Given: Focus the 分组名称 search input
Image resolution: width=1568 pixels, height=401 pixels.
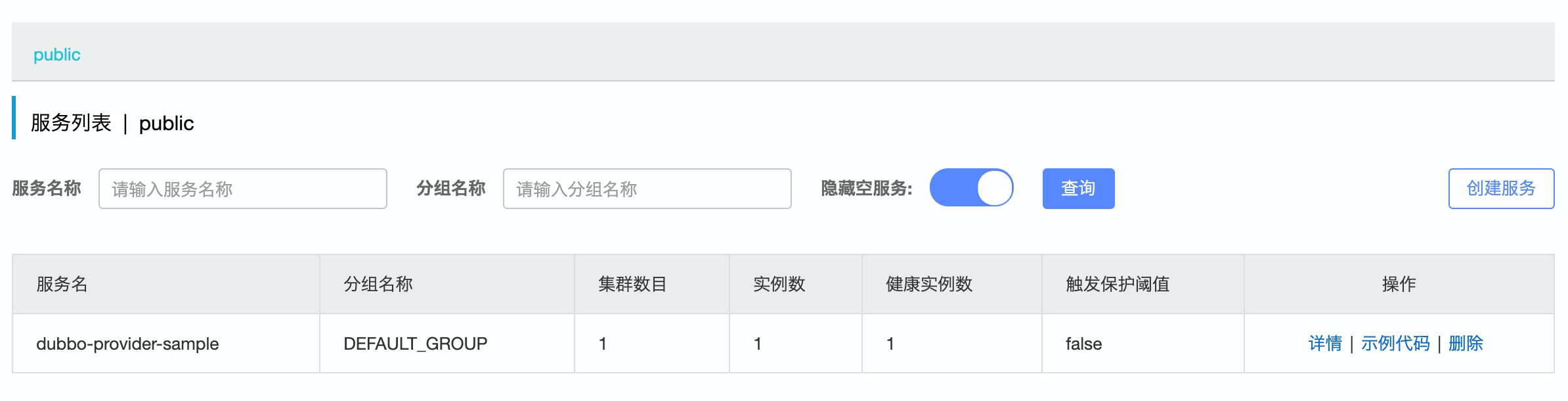Looking at the screenshot, I should click(x=647, y=189).
